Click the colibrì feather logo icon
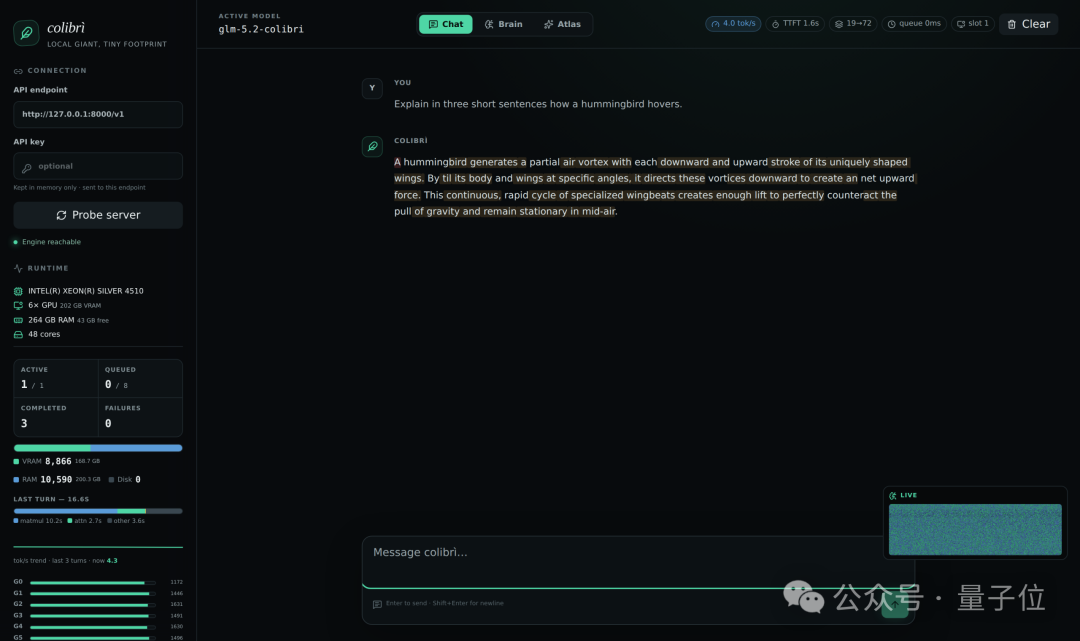This screenshot has width=1080, height=641. click(26, 32)
